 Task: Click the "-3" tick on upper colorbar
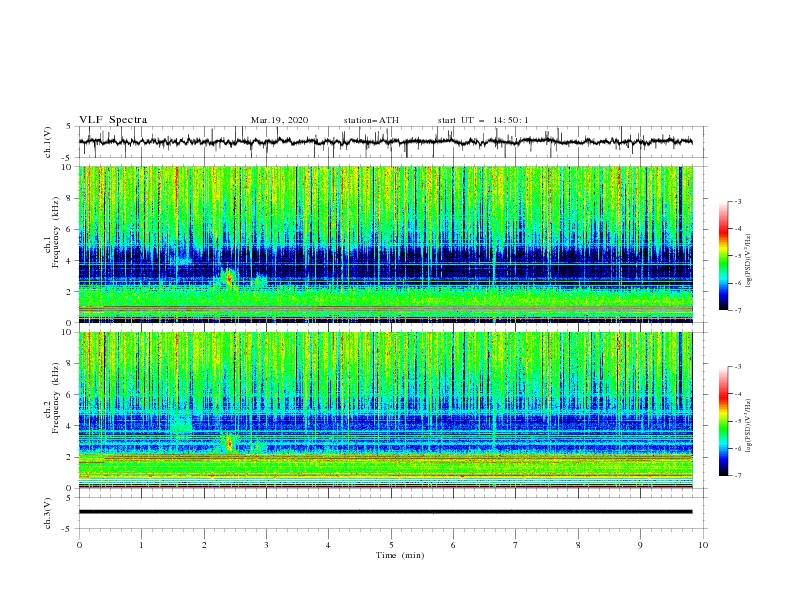[x=738, y=201]
